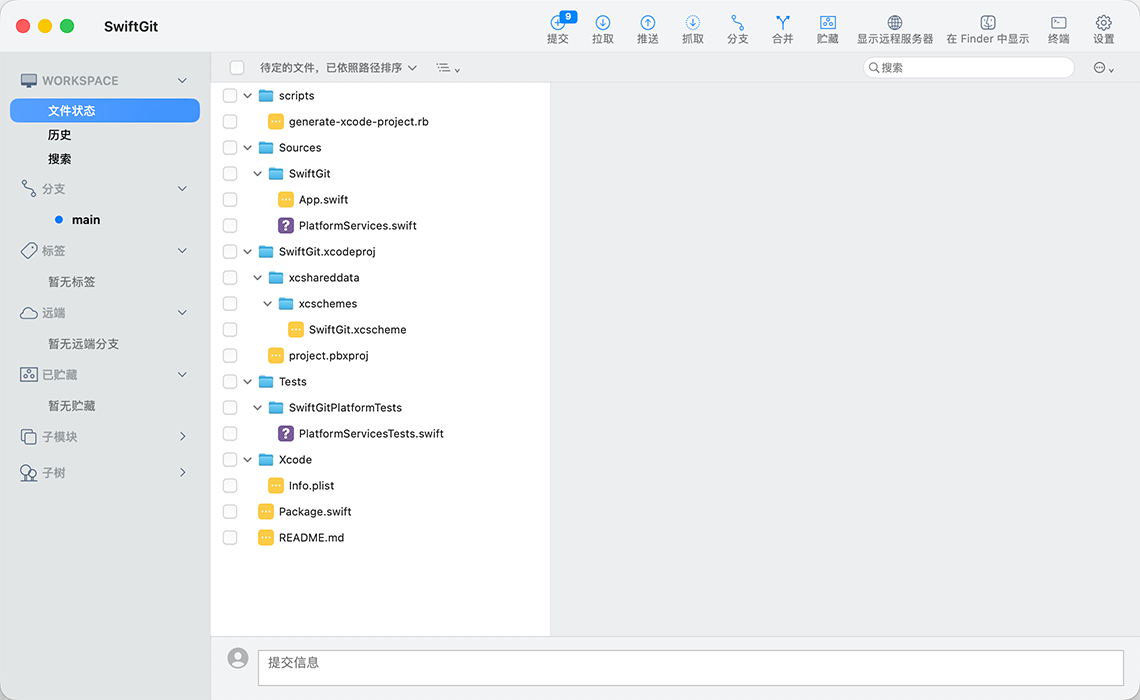
Task: Collapse the Xcode folder chevron
Action: point(248,459)
